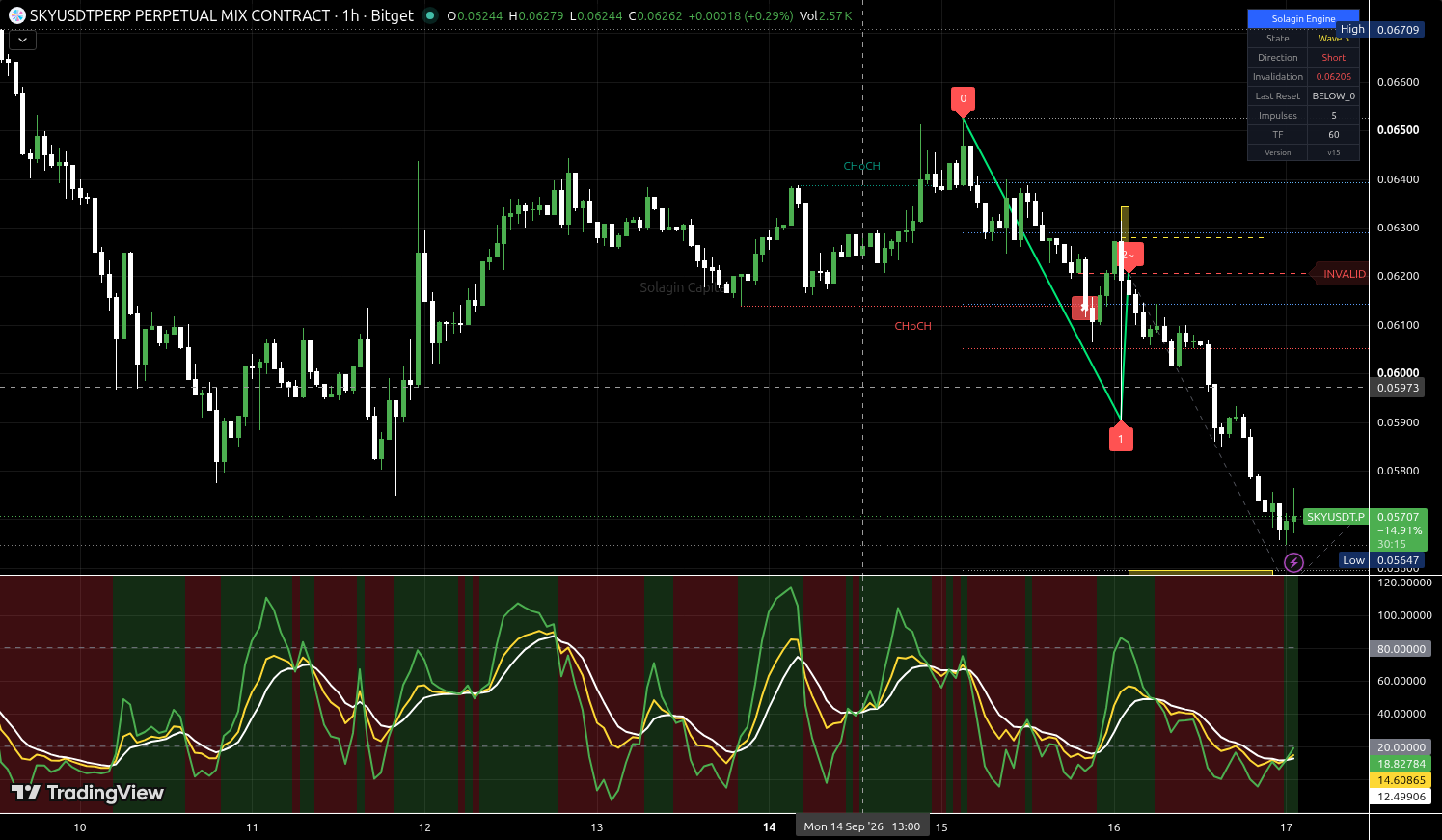Click the red CHoCH label

pyautogui.click(x=912, y=326)
